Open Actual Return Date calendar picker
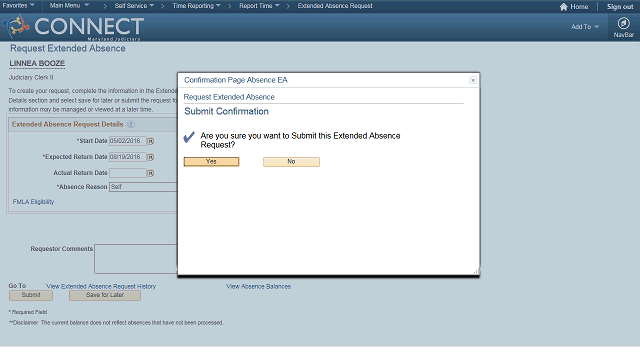The image size is (640, 360). 151,173
